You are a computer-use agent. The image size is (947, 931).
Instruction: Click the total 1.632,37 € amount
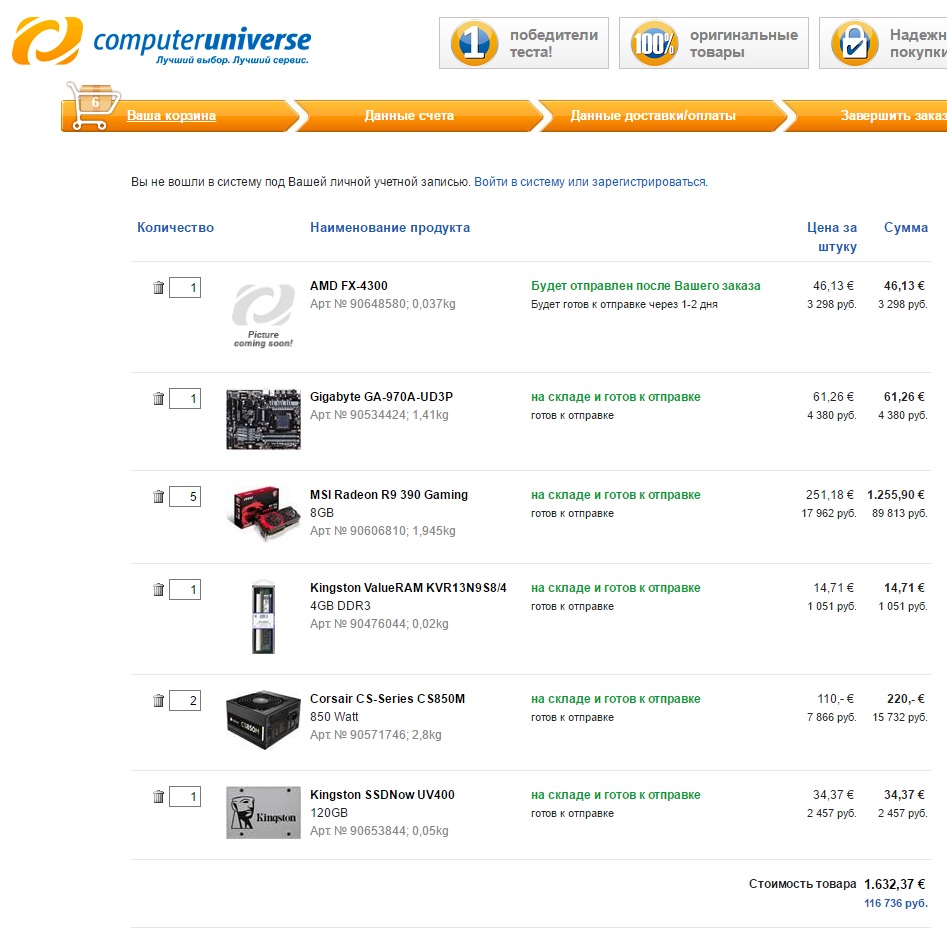click(894, 884)
